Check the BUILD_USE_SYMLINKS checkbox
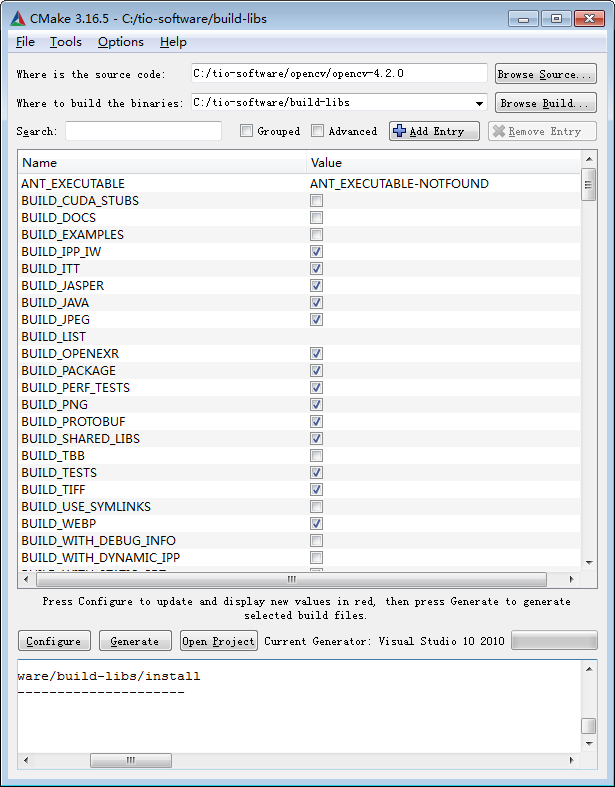This screenshot has height=787, width=615. coord(316,506)
